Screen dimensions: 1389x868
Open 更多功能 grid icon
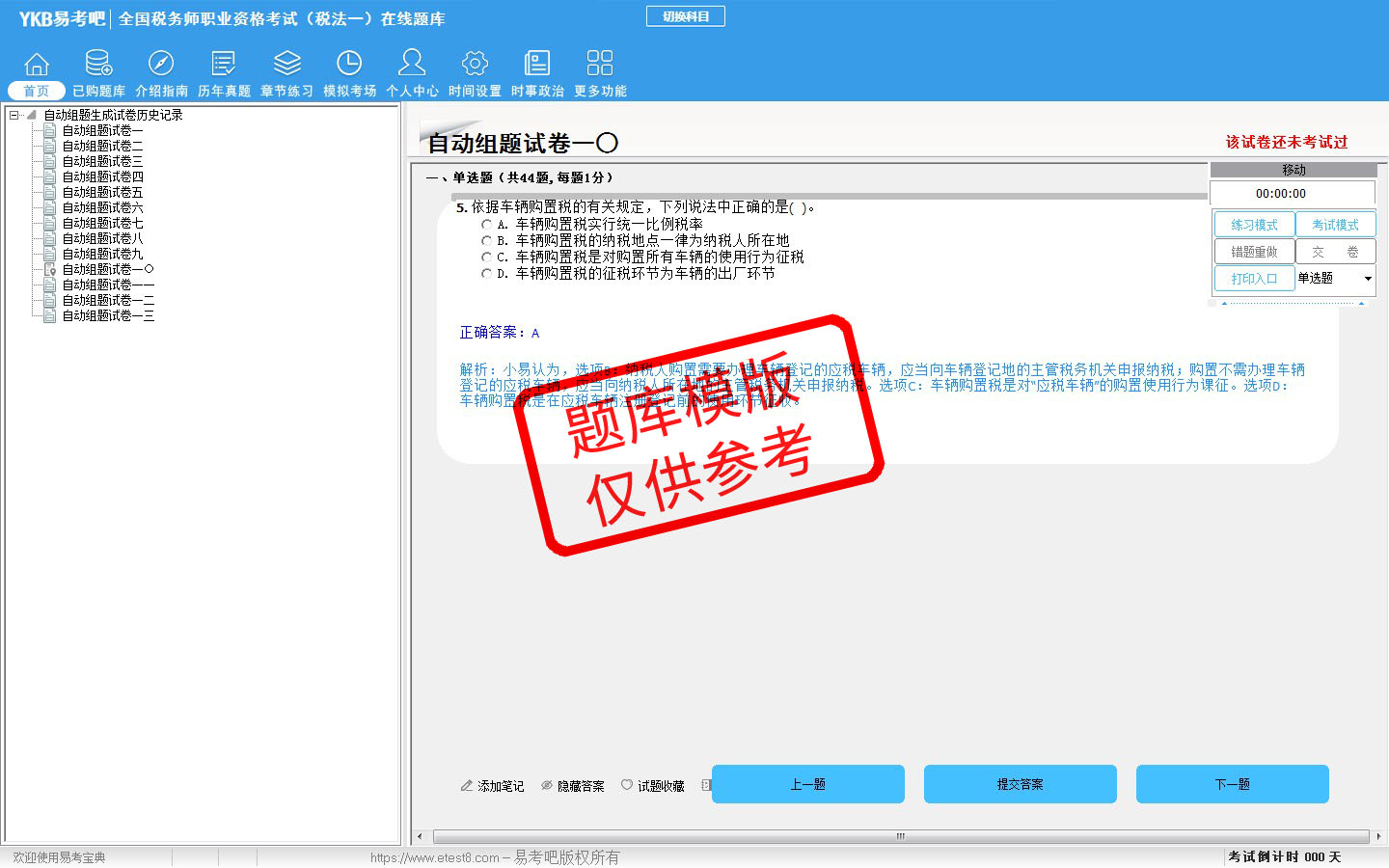point(600,65)
